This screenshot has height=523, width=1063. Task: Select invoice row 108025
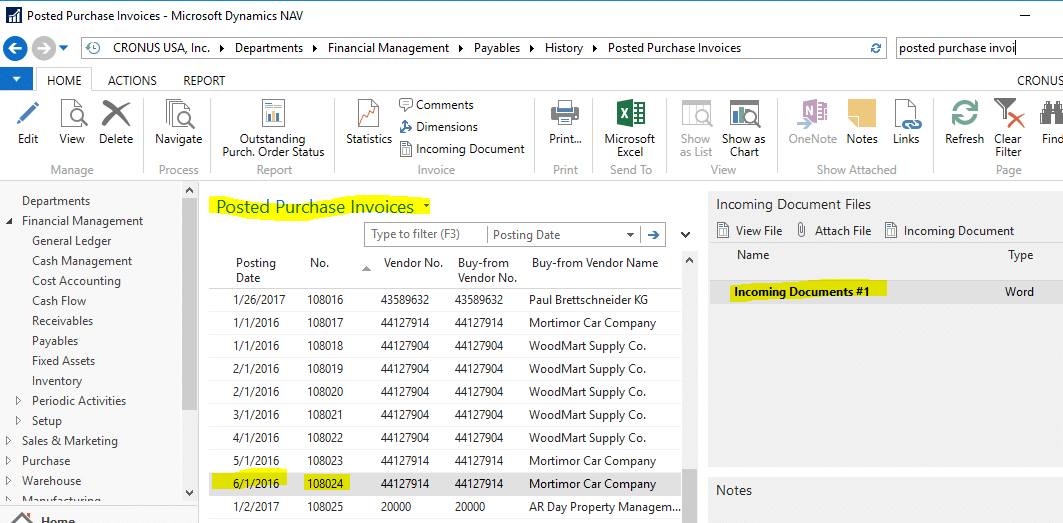[x=444, y=507]
